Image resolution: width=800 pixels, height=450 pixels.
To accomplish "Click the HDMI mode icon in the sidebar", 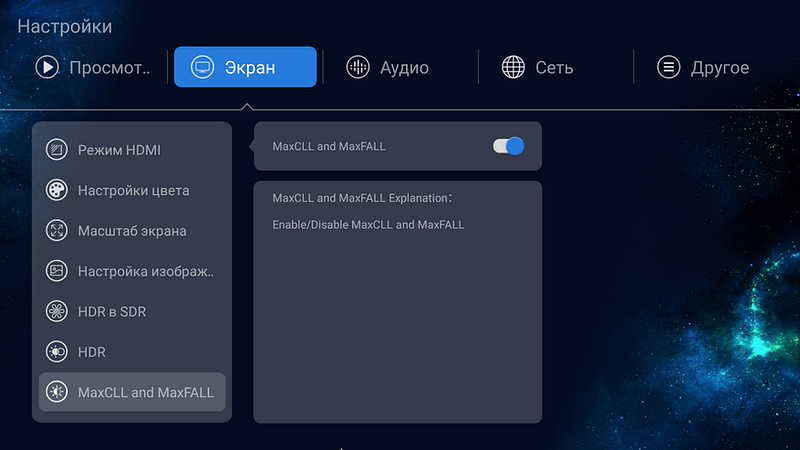I will [x=57, y=150].
